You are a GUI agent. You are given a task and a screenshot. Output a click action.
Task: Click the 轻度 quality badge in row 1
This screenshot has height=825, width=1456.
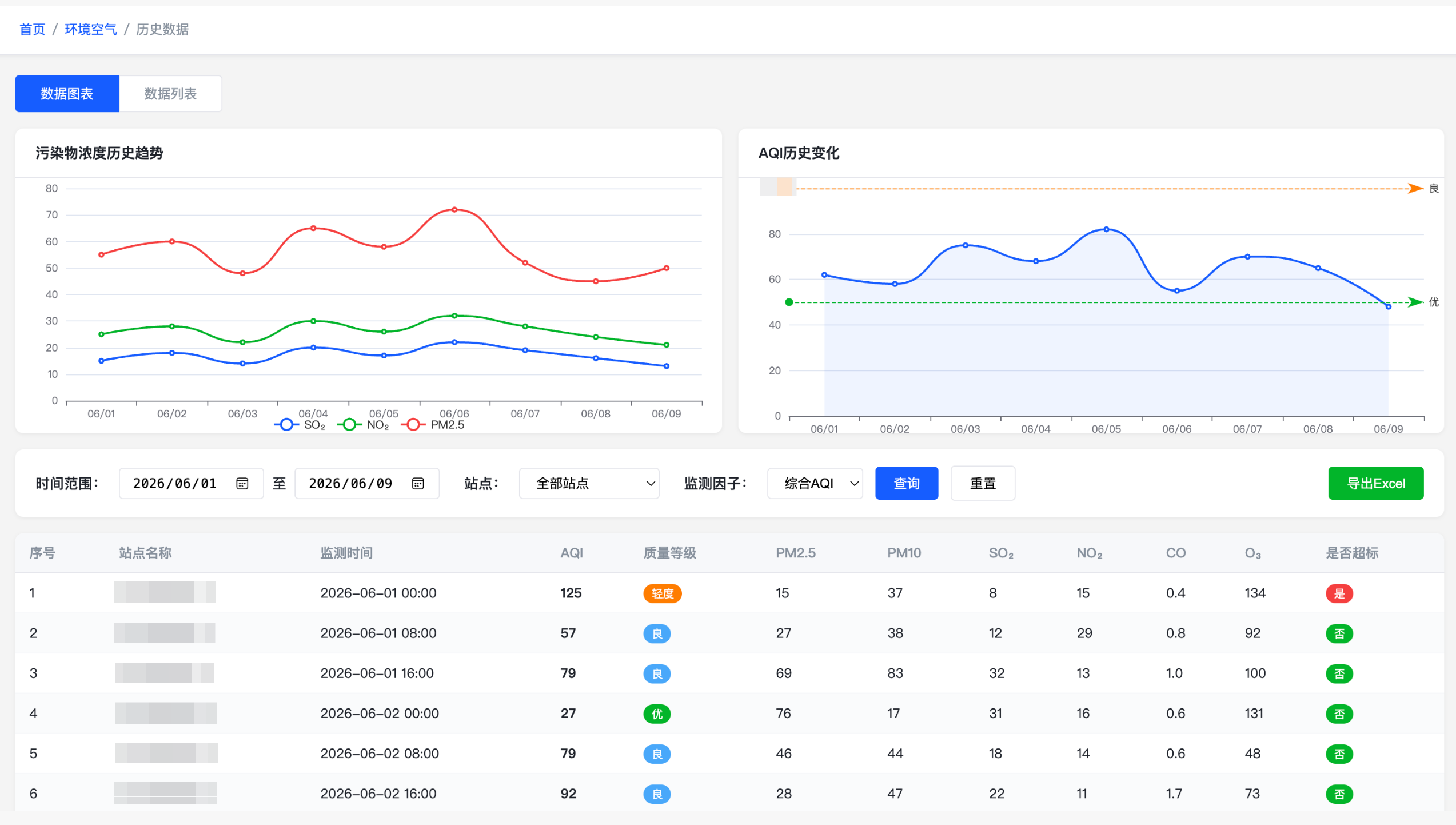pyautogui.click(x=663, y=593)
